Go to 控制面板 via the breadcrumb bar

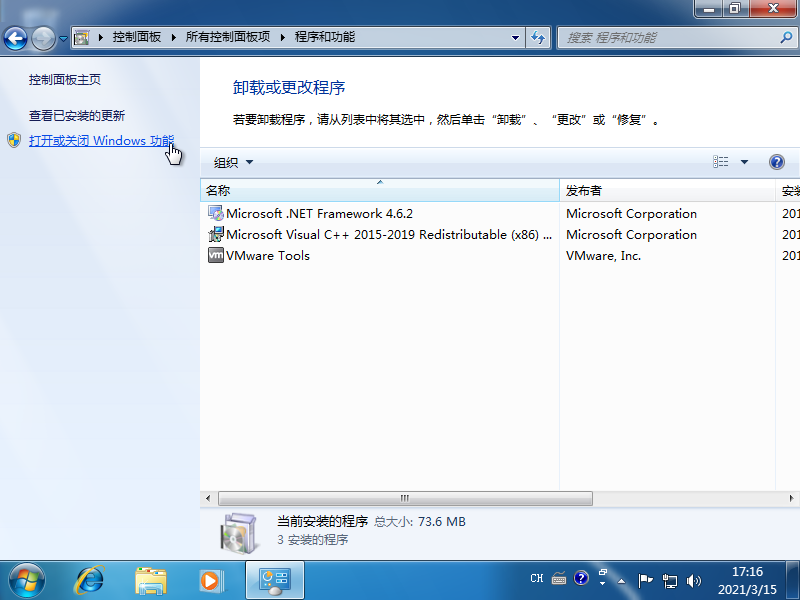(138, 37)
